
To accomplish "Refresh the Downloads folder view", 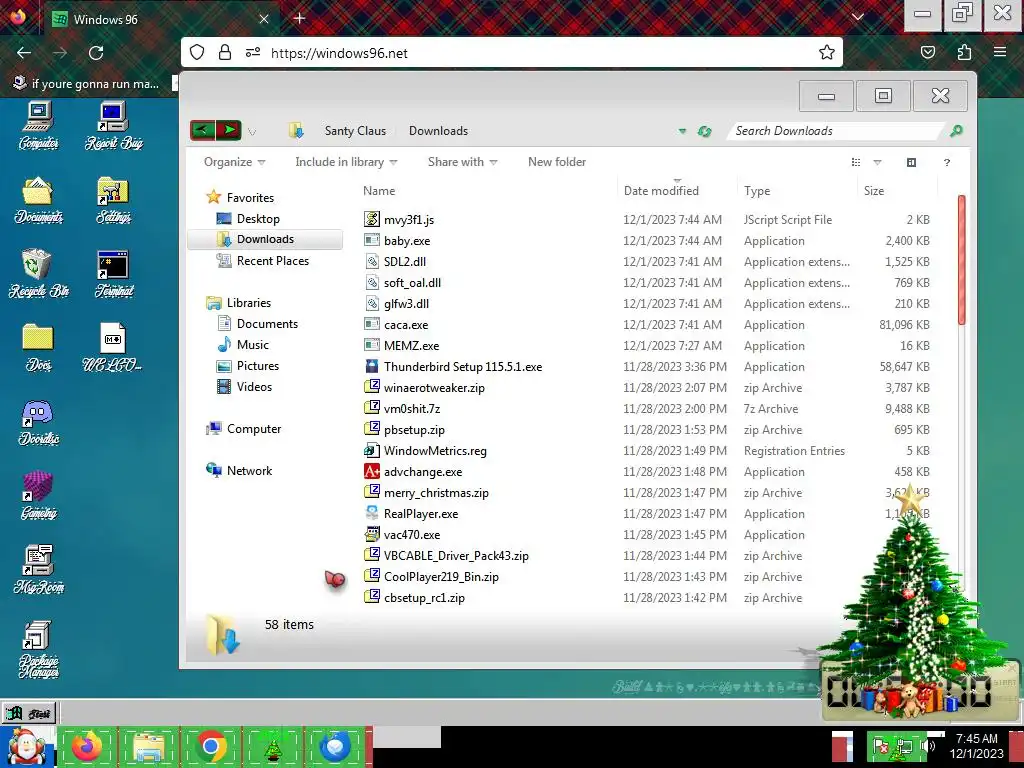I will 704,131.
